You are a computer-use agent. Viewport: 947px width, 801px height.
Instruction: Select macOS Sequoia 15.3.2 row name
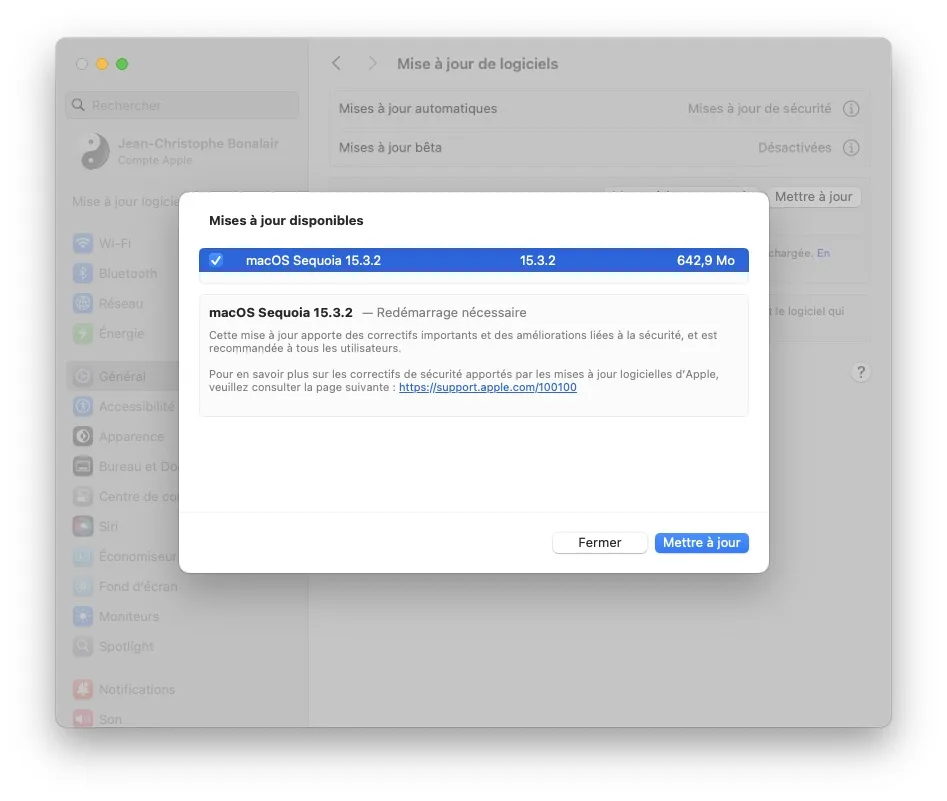pos(313,260)
